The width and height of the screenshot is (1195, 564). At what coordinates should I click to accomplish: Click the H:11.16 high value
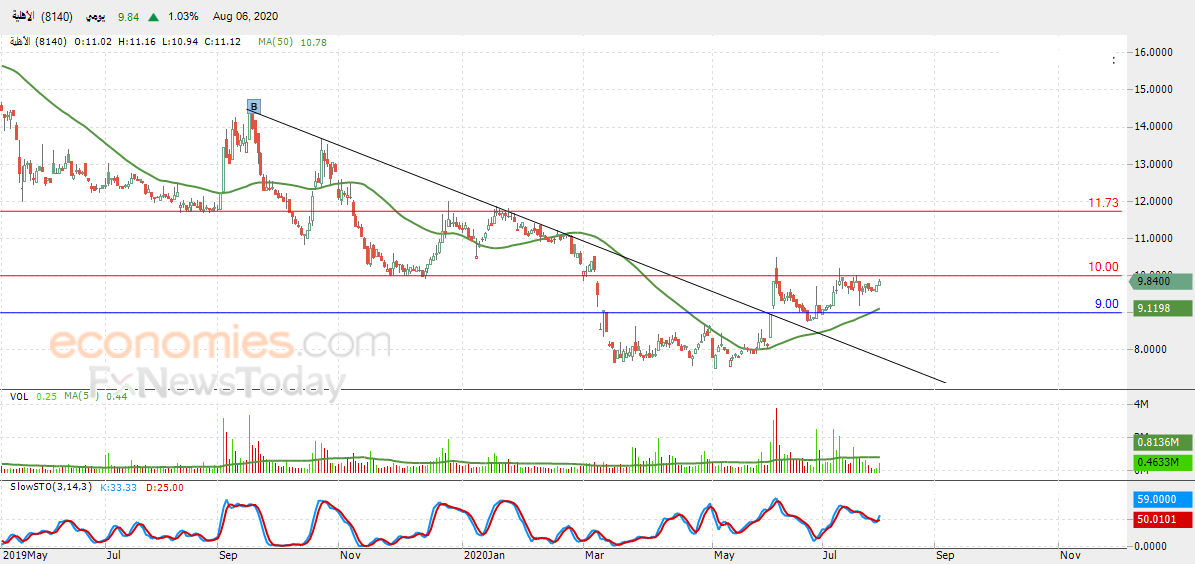pos(137,42)
